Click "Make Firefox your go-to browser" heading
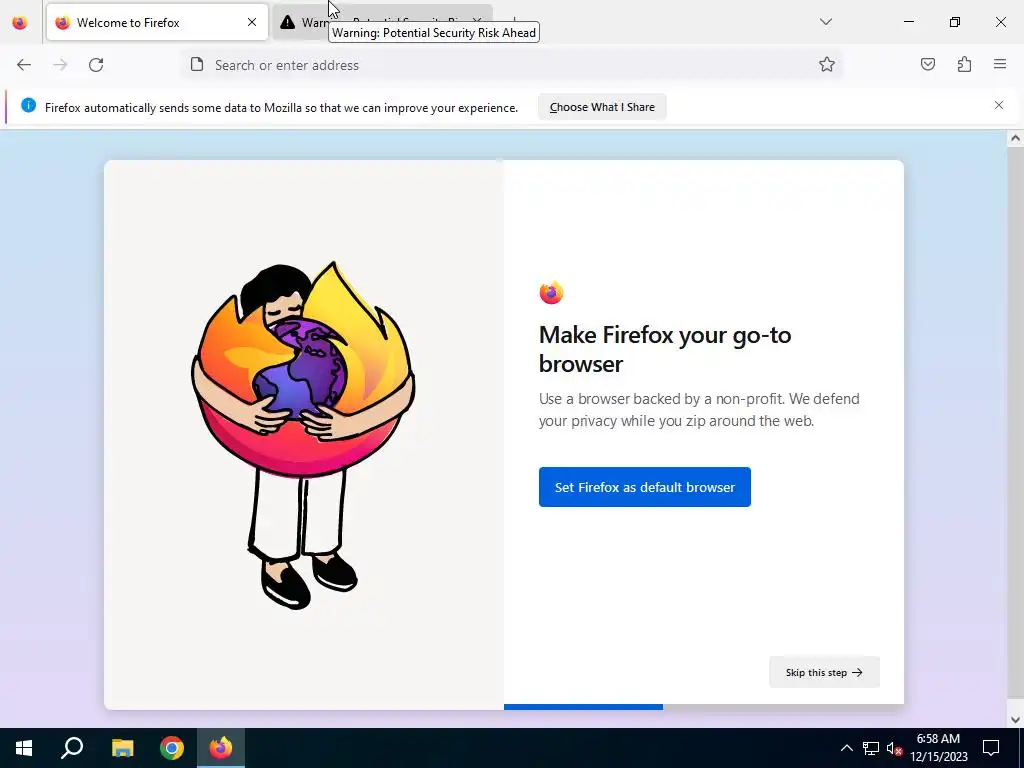 (665, 349)
